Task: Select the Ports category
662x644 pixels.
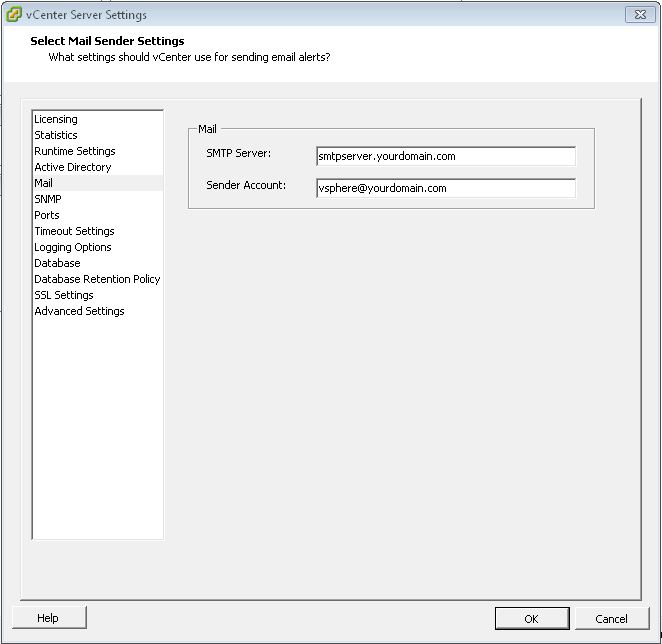Action: (47, 215)
